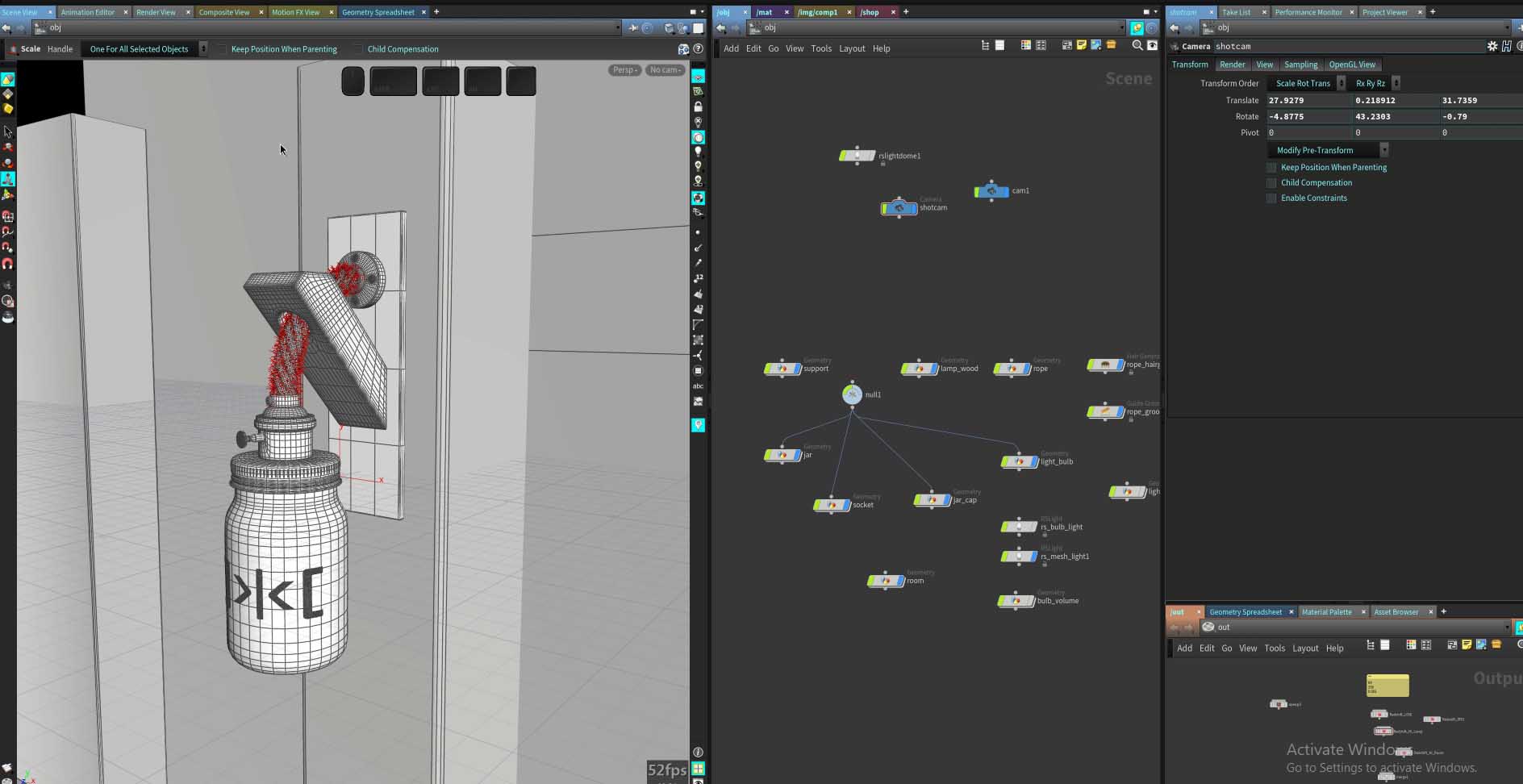Check the Enable Constraints checkbox
Image resolution: width=1523 pixels, height=784 pixels.
tap(1272, 198)
